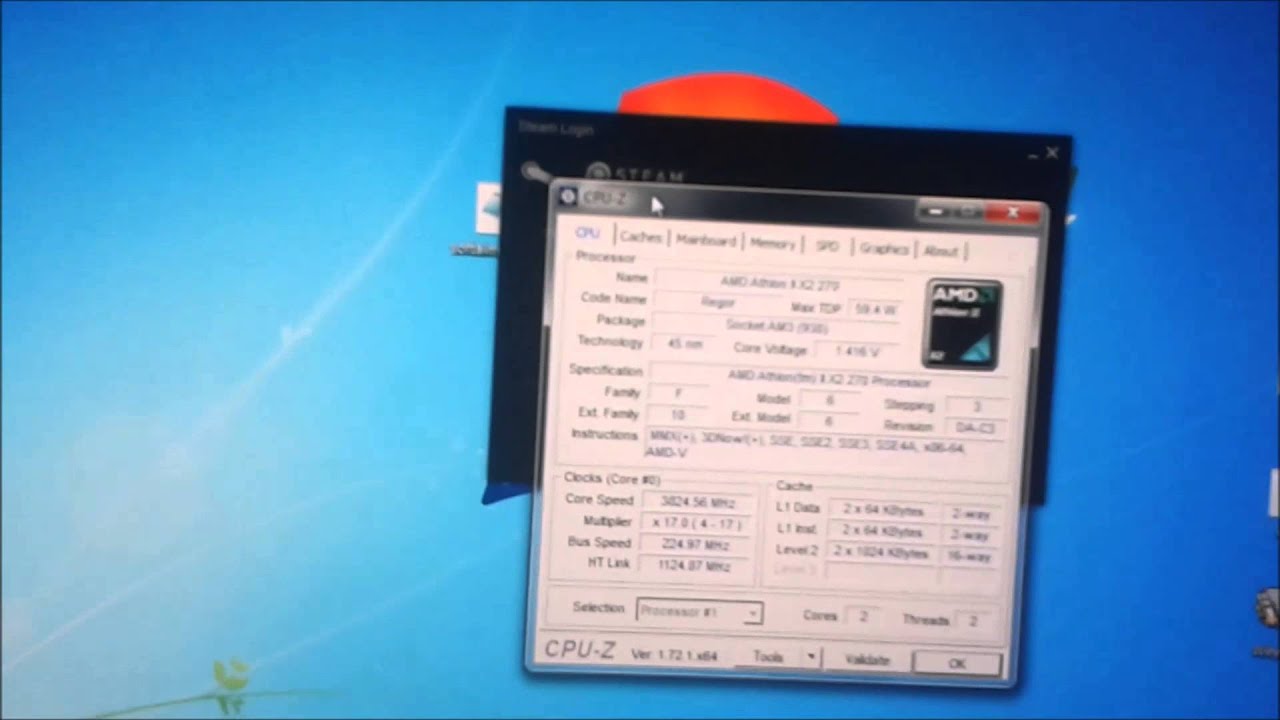Open the Tools dropdown arrow
The image size is (1280, 720).
tap(812, 657)
